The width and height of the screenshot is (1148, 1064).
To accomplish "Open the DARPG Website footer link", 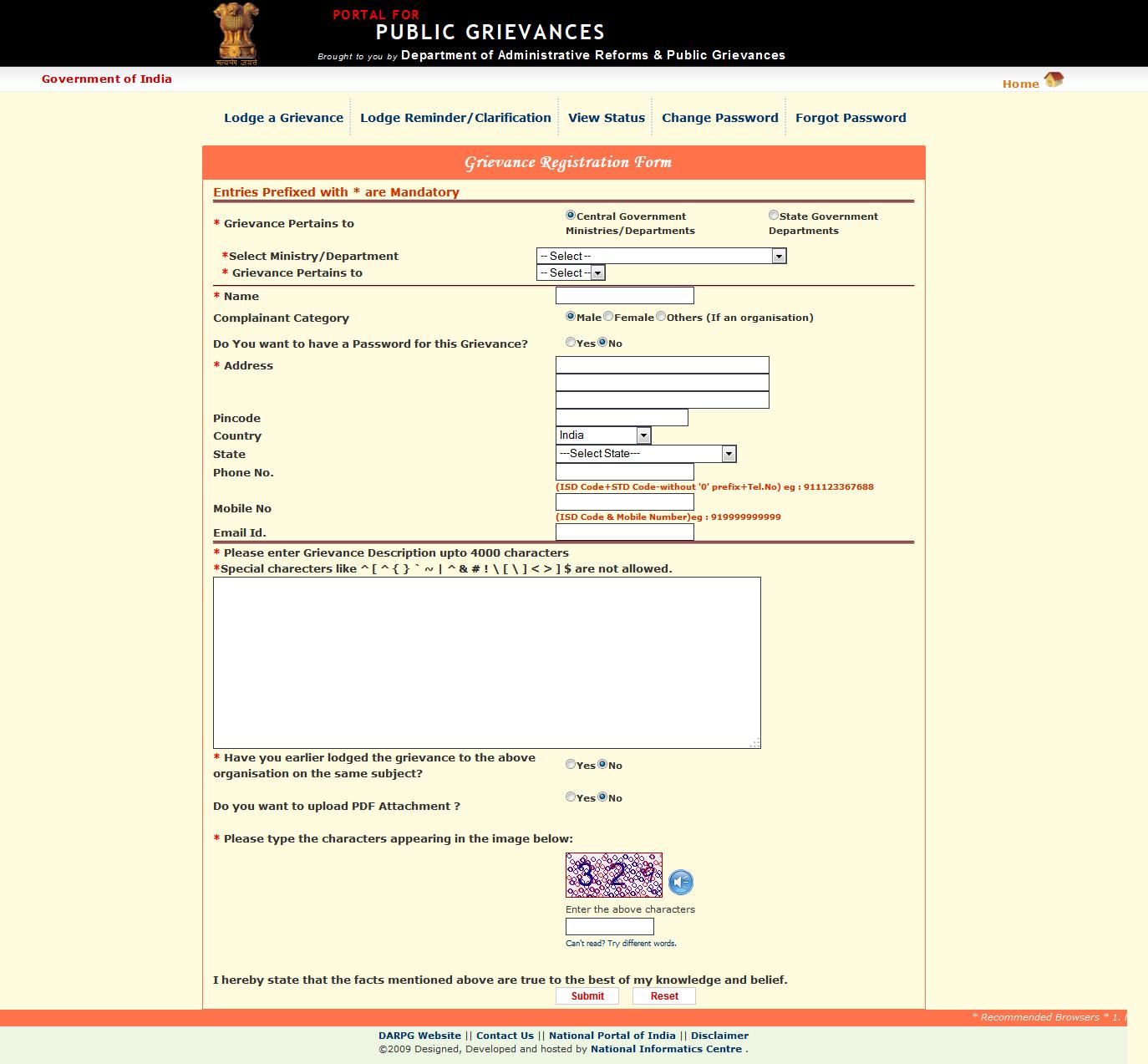I will click(419, 1036).
